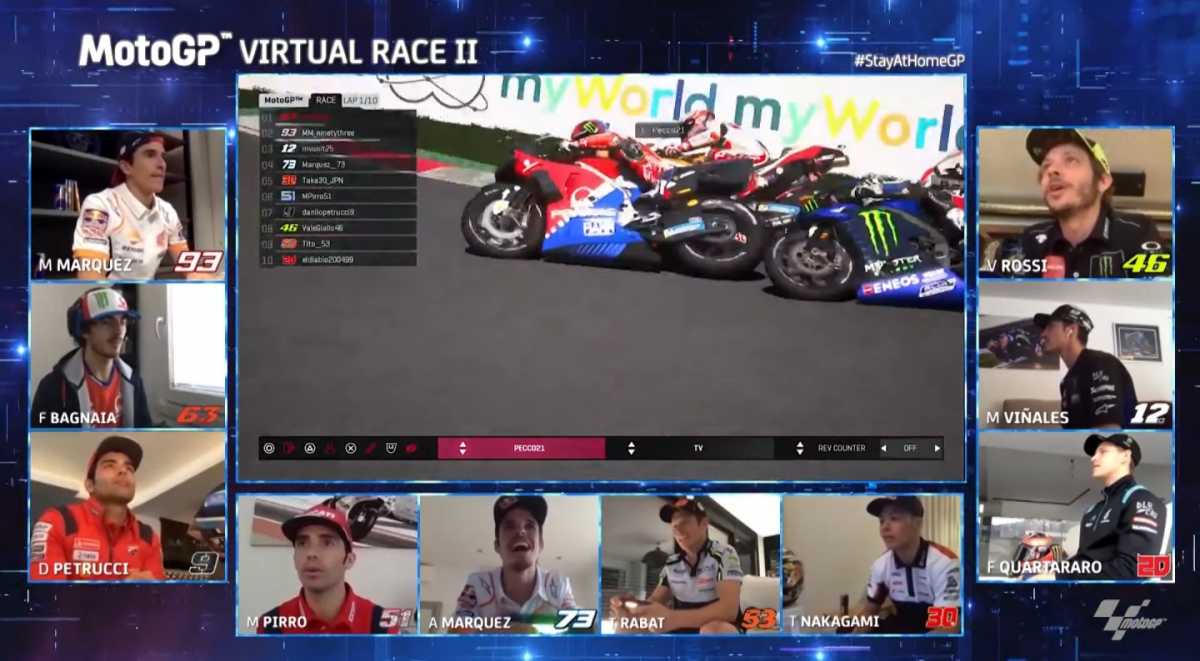This screenshot has height=661, width=1200.
Task: Open D Petrucci's webcam feed
Action: click(x=128, y=506)
